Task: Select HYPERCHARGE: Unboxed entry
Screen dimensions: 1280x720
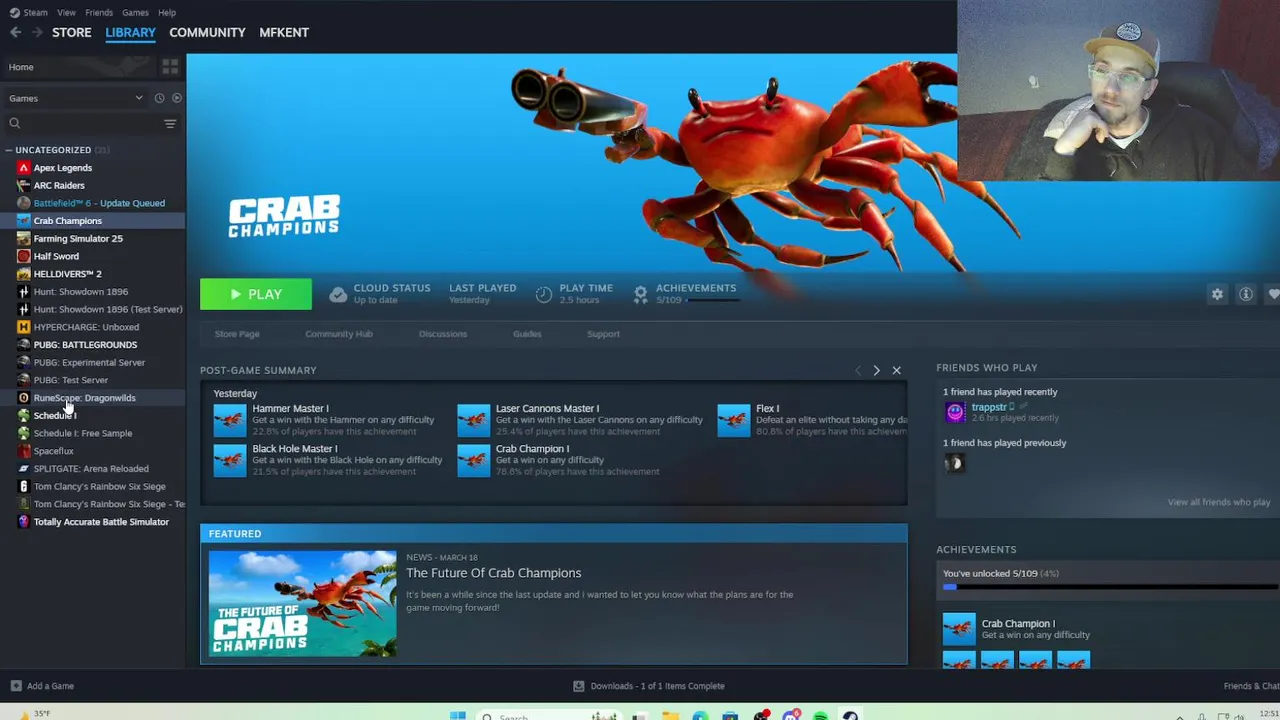Action: 86,327
